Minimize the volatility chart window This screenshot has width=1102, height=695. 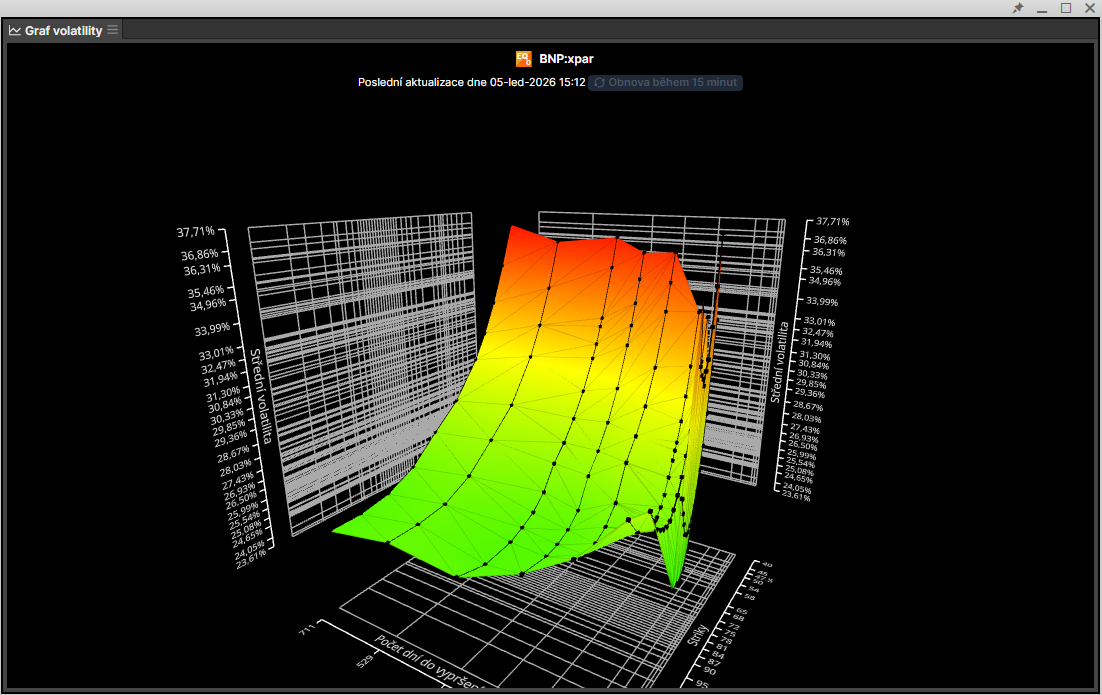1042,8
